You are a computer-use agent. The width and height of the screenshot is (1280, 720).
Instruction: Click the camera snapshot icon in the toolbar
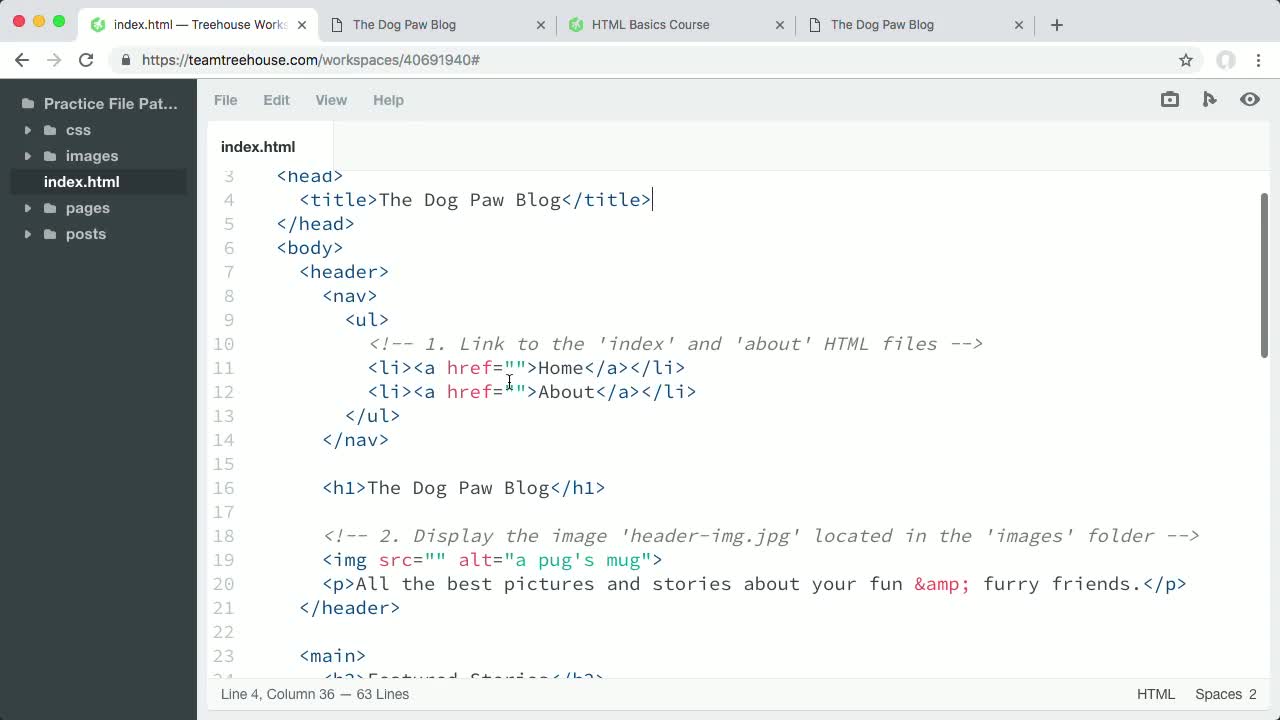1169,99
